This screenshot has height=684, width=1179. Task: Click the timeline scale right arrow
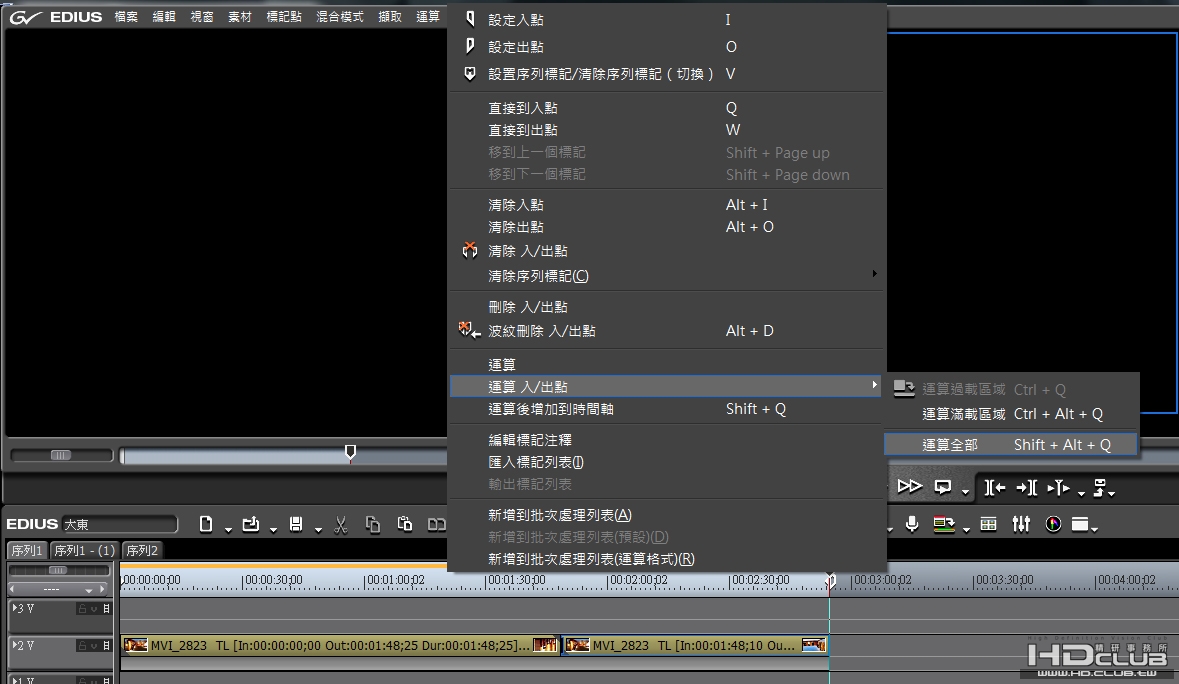tap(102, 589)
